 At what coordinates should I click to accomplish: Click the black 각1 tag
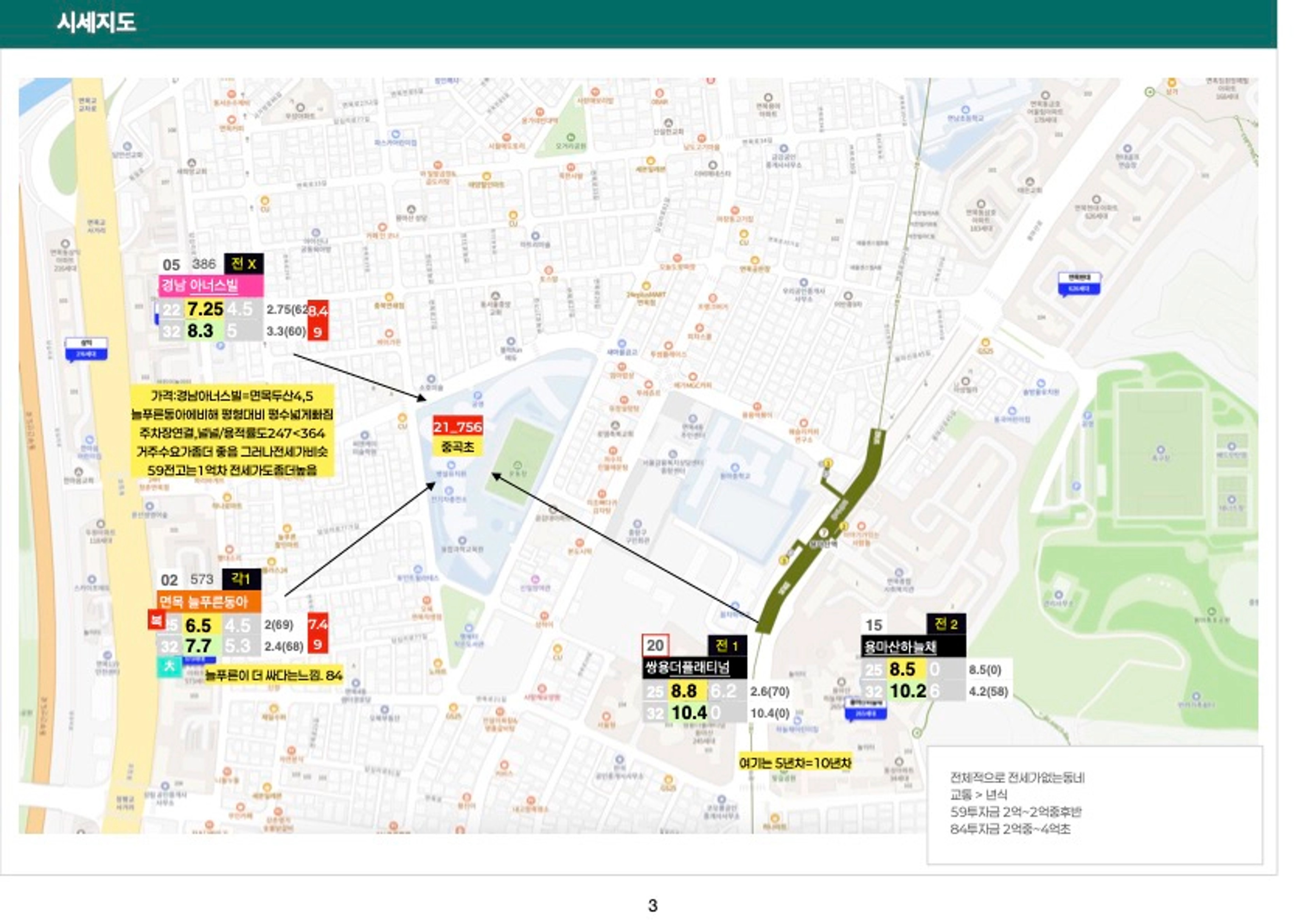coord(242,579)
